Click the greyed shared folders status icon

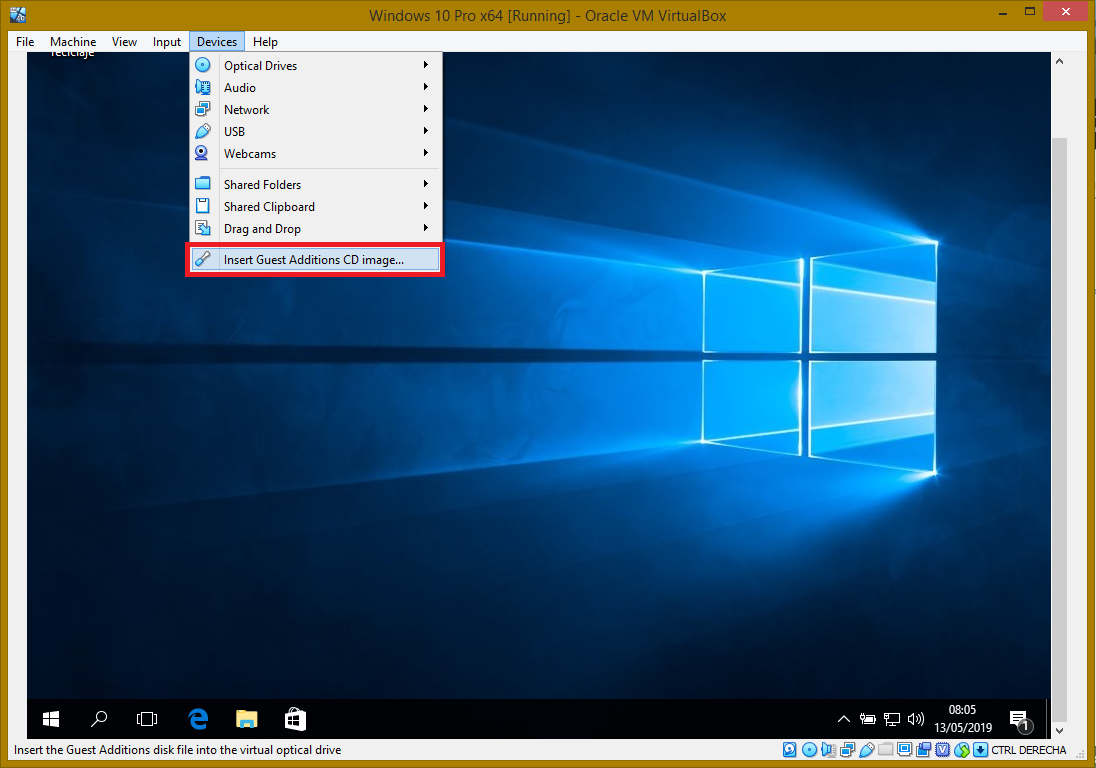[886, 750]
